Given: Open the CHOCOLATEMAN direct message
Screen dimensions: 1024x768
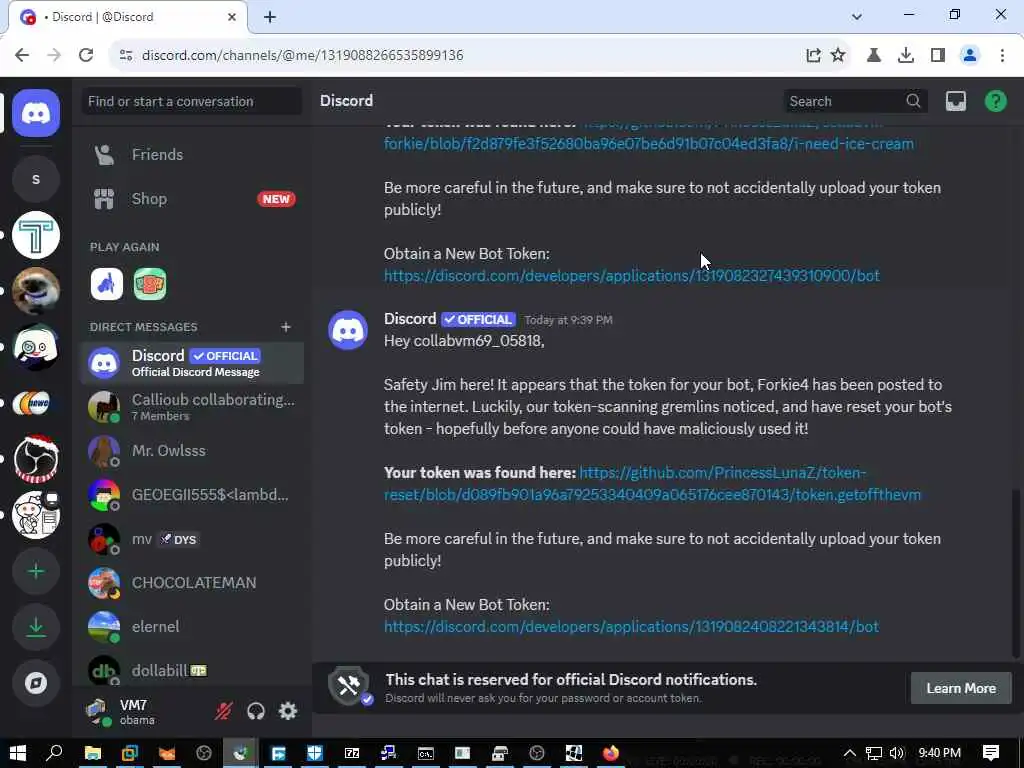Looking at the screenshot, I should [192, 583].
